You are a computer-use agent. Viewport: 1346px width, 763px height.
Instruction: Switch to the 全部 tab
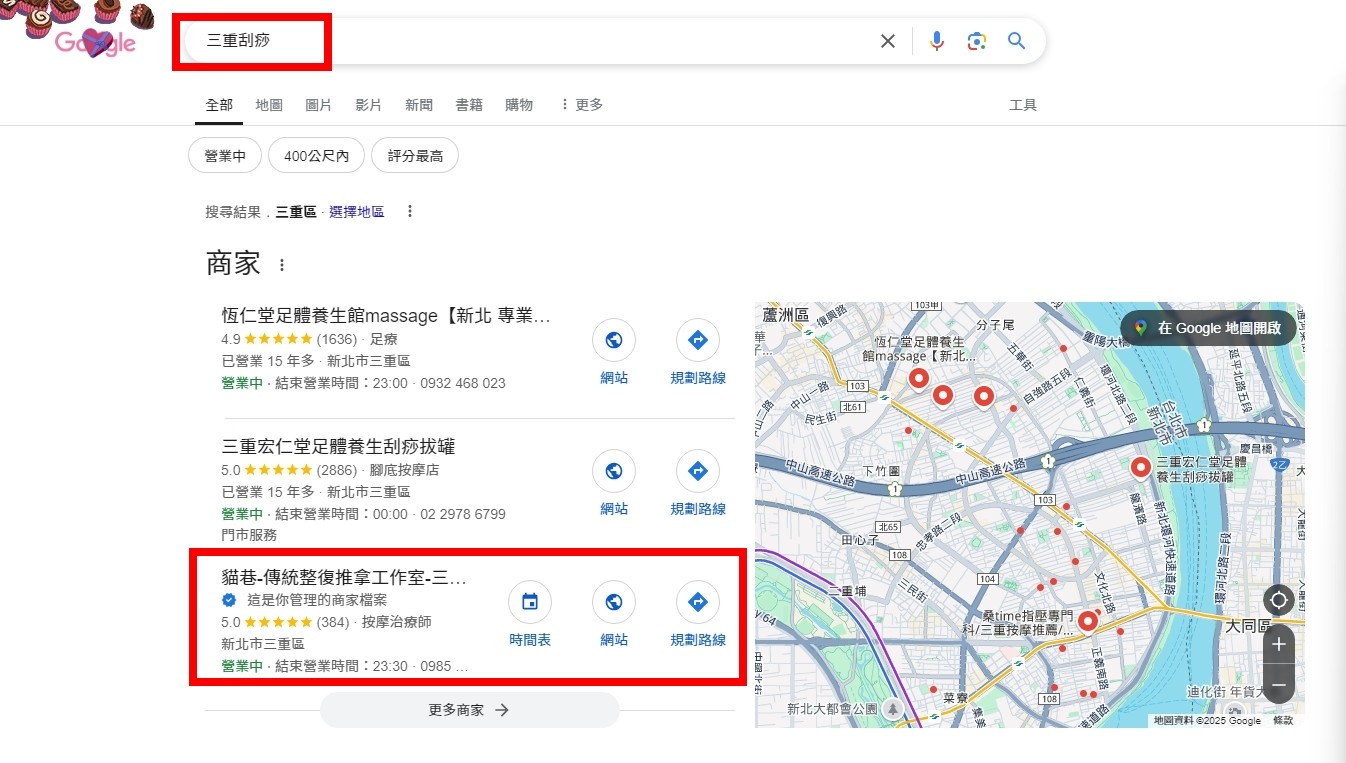pos(219,105)
